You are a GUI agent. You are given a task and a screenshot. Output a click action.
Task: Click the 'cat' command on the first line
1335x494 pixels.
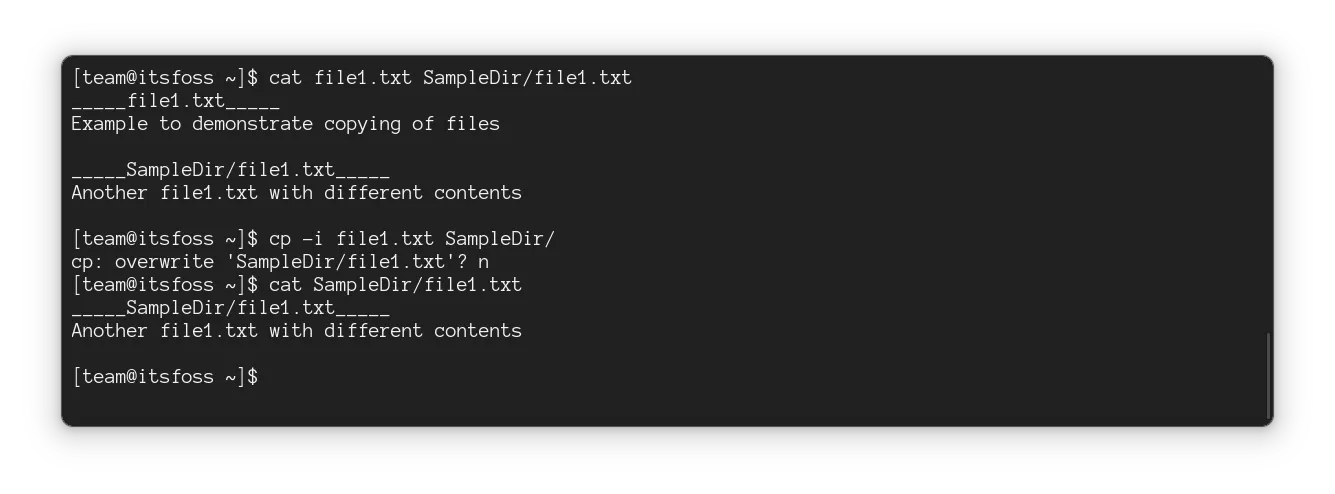coord(286,78)
